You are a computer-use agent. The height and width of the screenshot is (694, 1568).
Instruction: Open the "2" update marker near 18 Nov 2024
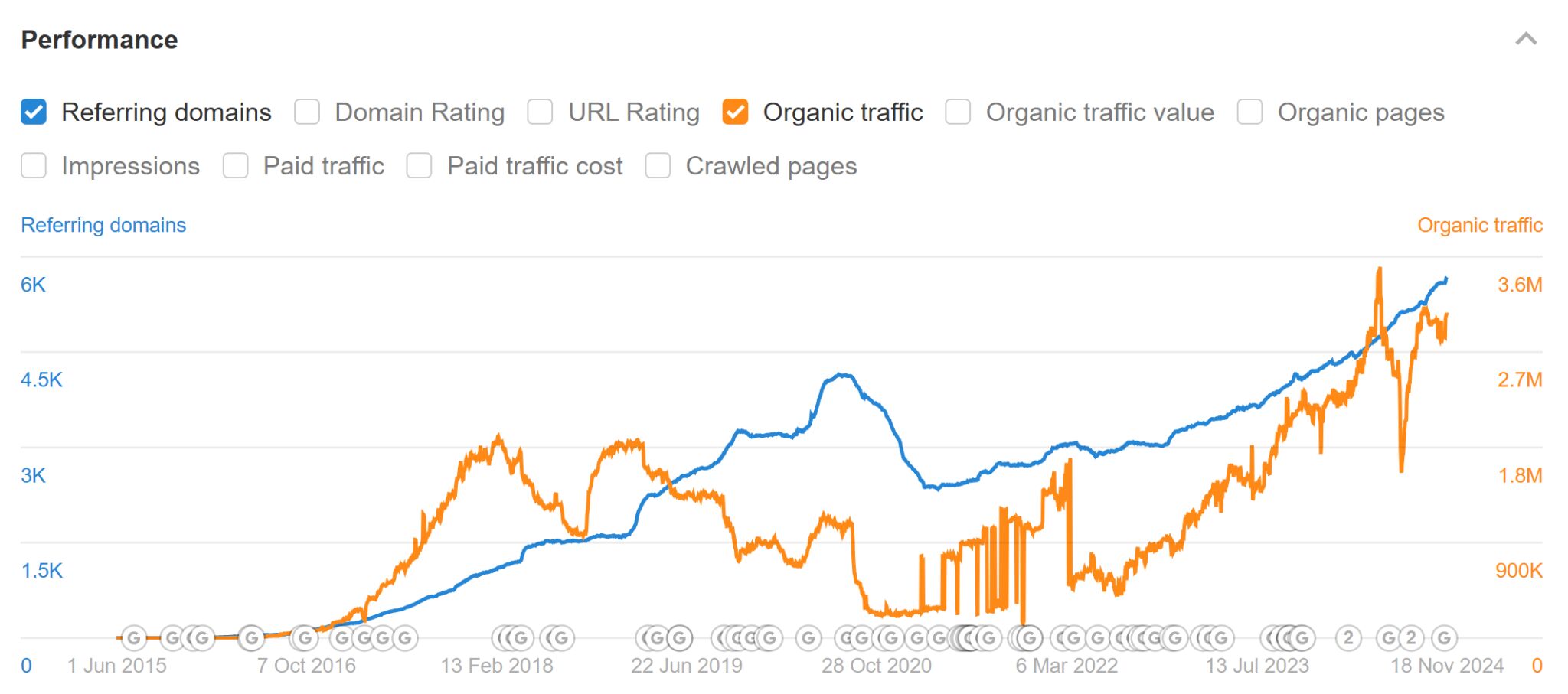pyautogui.click(x=1413, y=637)
